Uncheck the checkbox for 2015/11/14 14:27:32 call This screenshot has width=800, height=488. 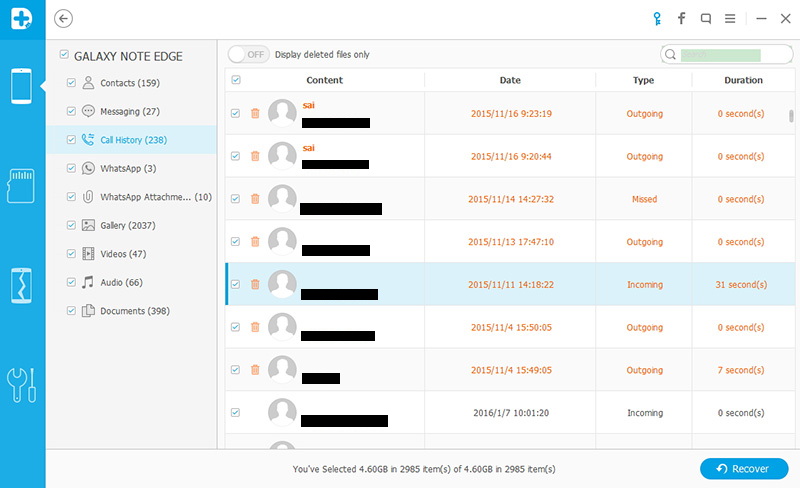pyautogui.click(x=235, y=199)
